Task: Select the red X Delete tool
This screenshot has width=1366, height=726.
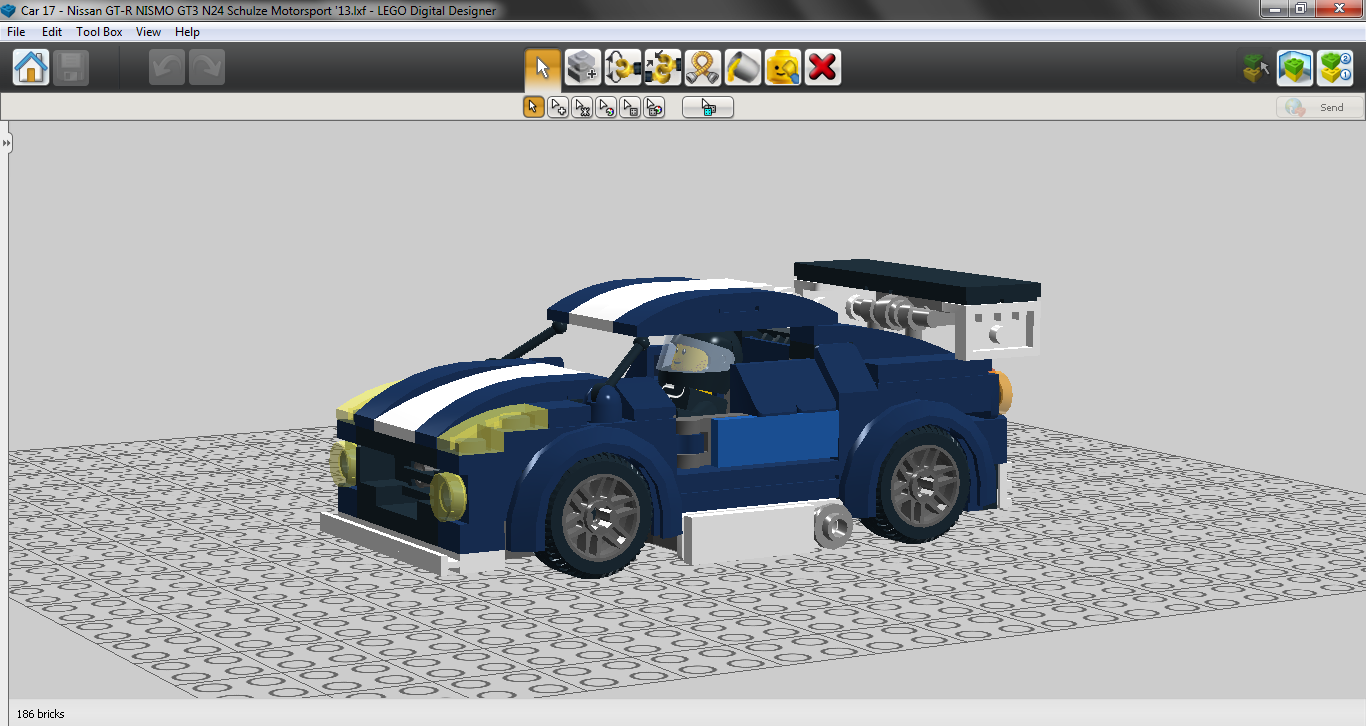Action: 823,68
